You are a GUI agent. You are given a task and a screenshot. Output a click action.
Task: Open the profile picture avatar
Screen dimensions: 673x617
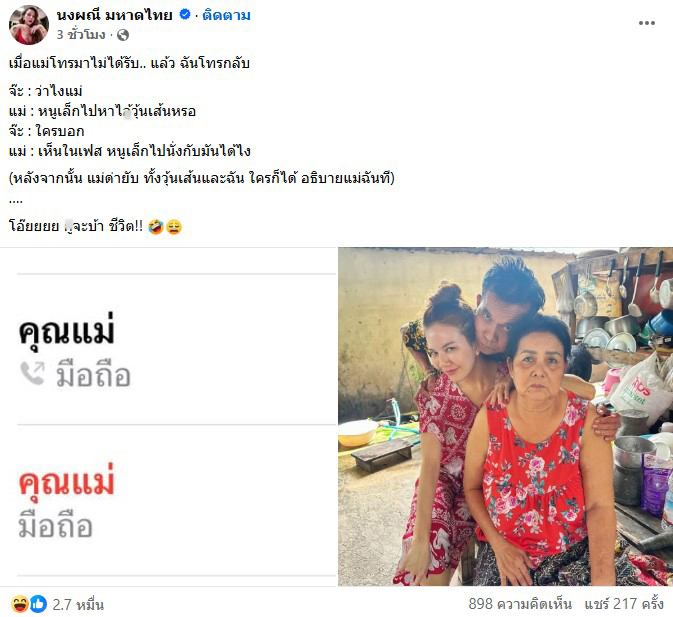click(29, 25)
